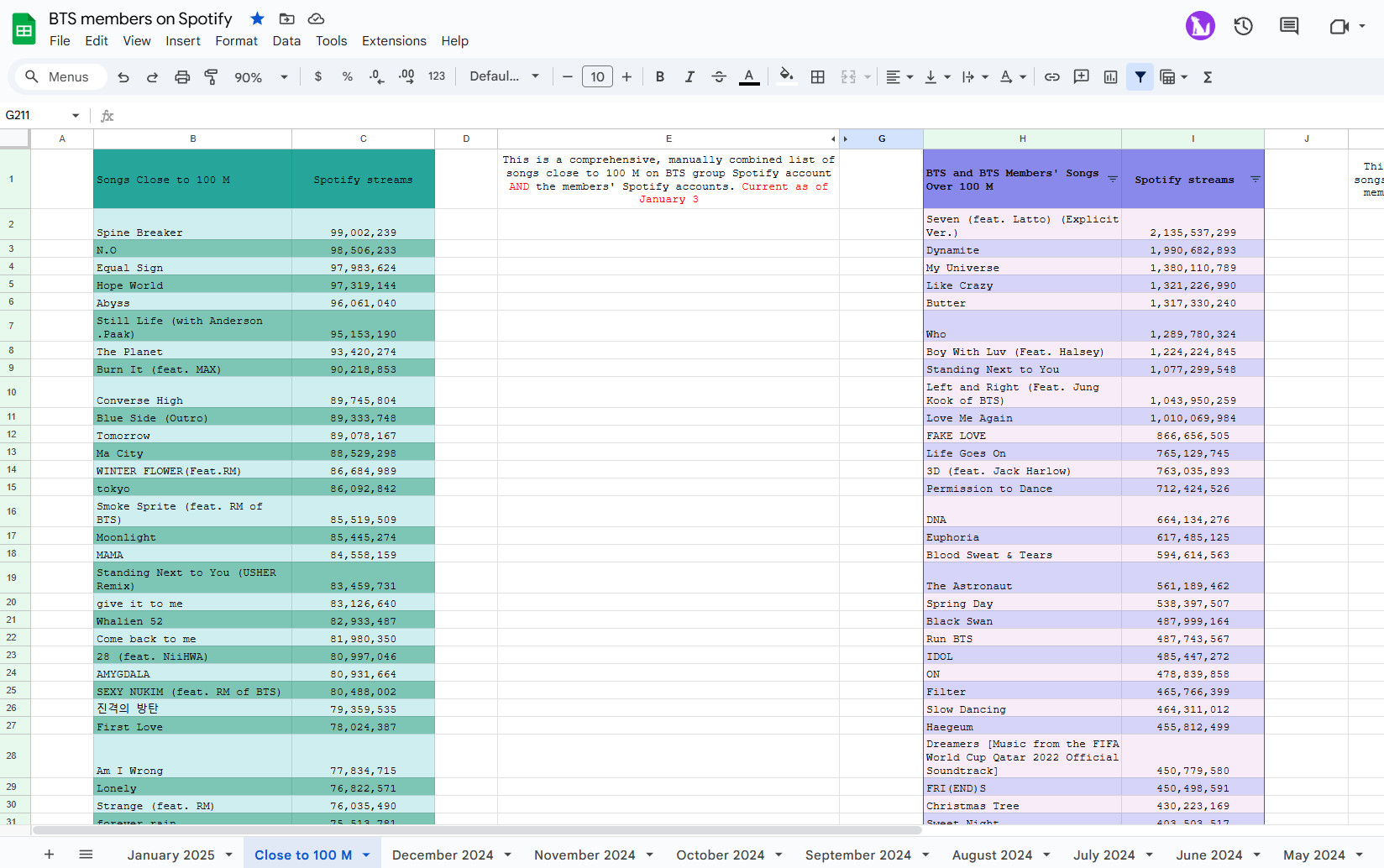Click the Undo arrow icon

(123, 77)
